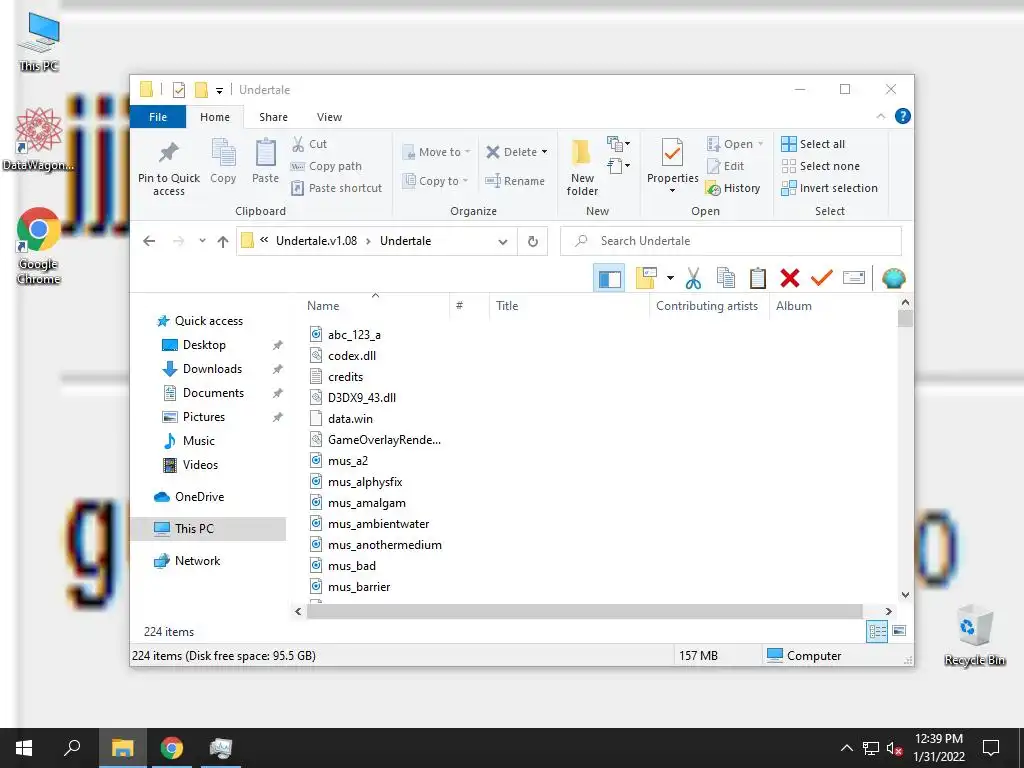Click the blue shell toolbar icon

893,279
